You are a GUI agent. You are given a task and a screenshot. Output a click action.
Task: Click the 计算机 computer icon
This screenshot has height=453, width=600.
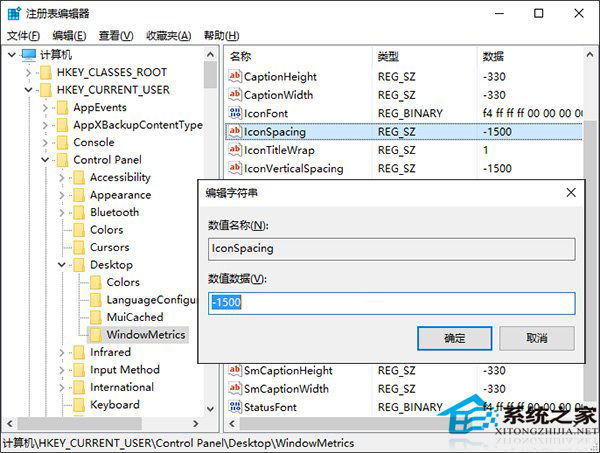pyautogui.click(x=29, y=55)
